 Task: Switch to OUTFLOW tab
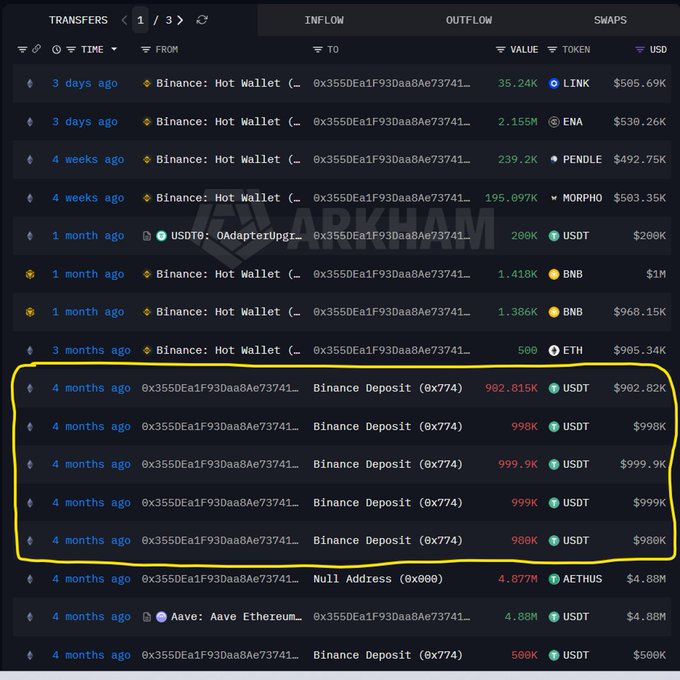(469, 20)
